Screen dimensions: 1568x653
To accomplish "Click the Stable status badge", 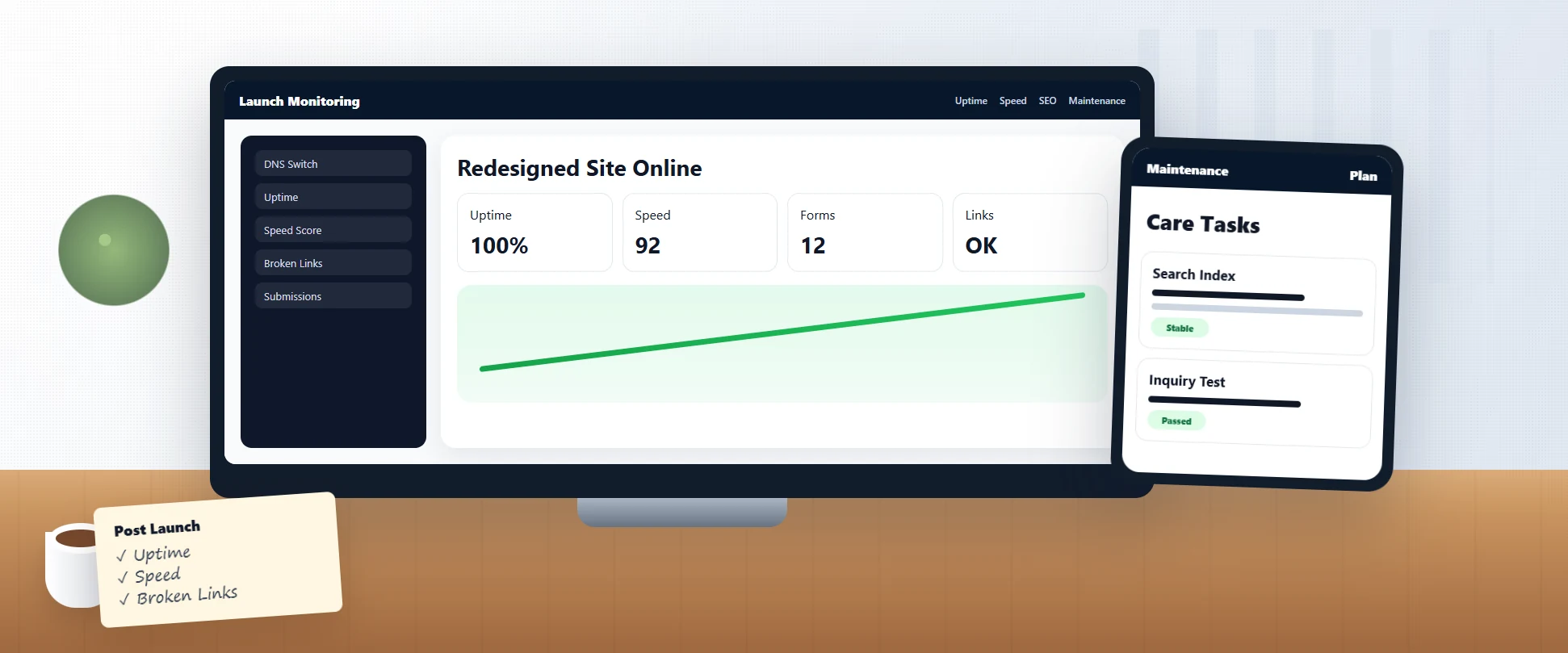I will pos(1180,328).
